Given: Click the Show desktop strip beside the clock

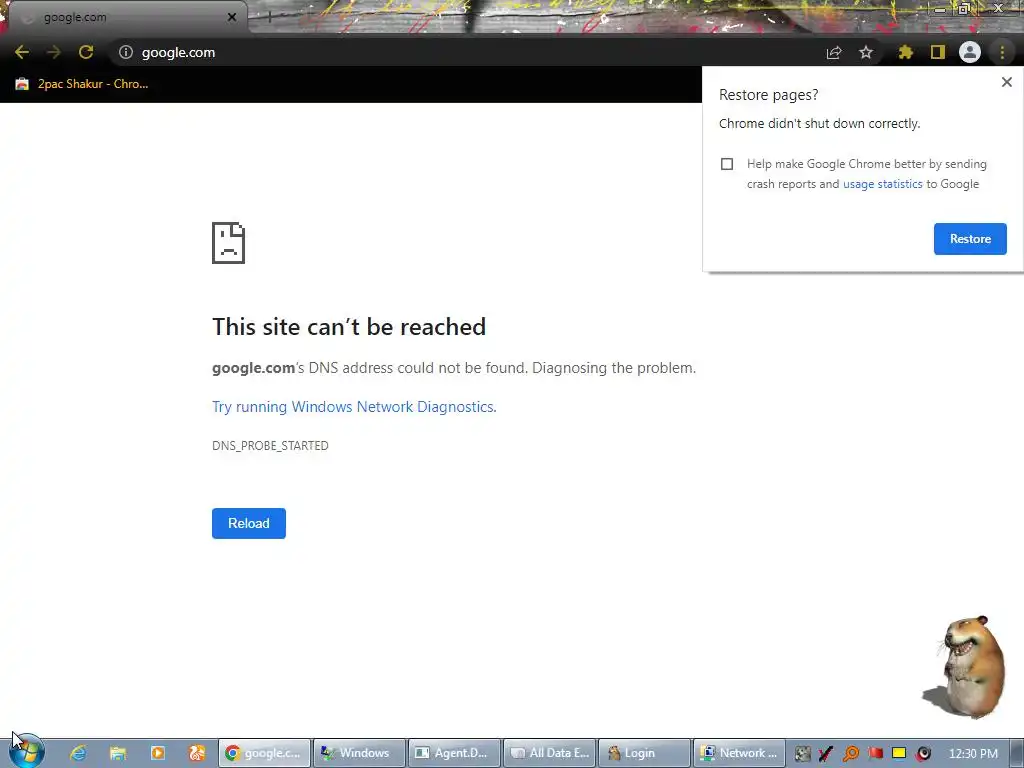Looking at the screenshot, I should (1016, 753).
